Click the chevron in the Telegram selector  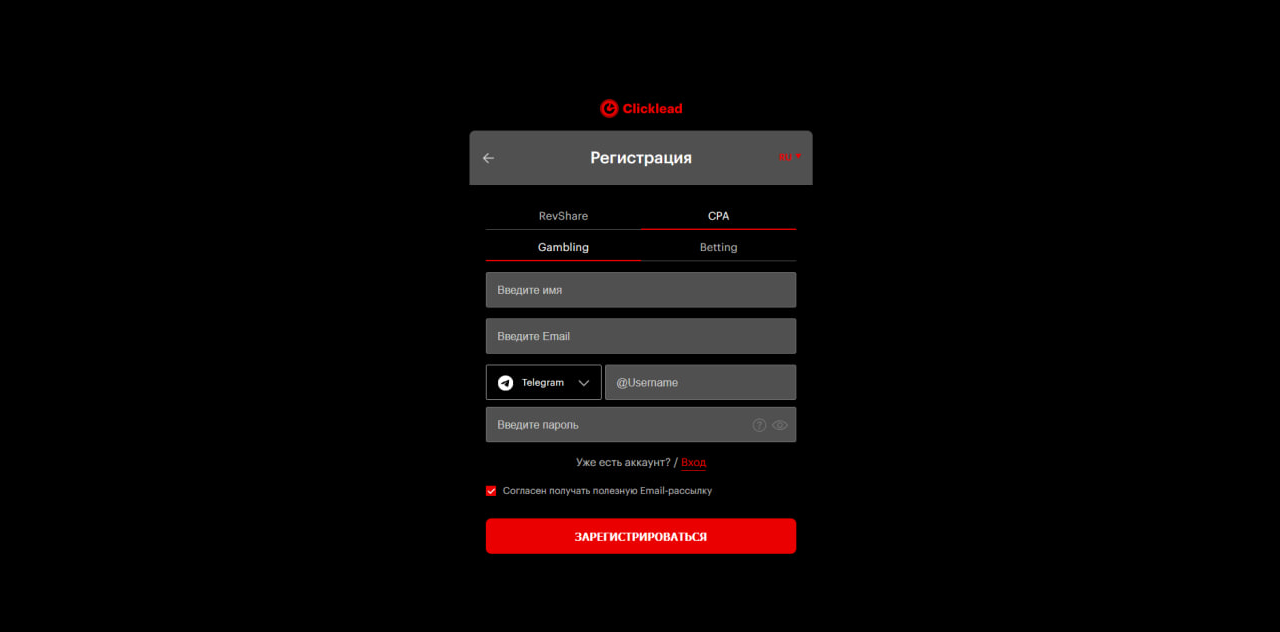(586, 382)
